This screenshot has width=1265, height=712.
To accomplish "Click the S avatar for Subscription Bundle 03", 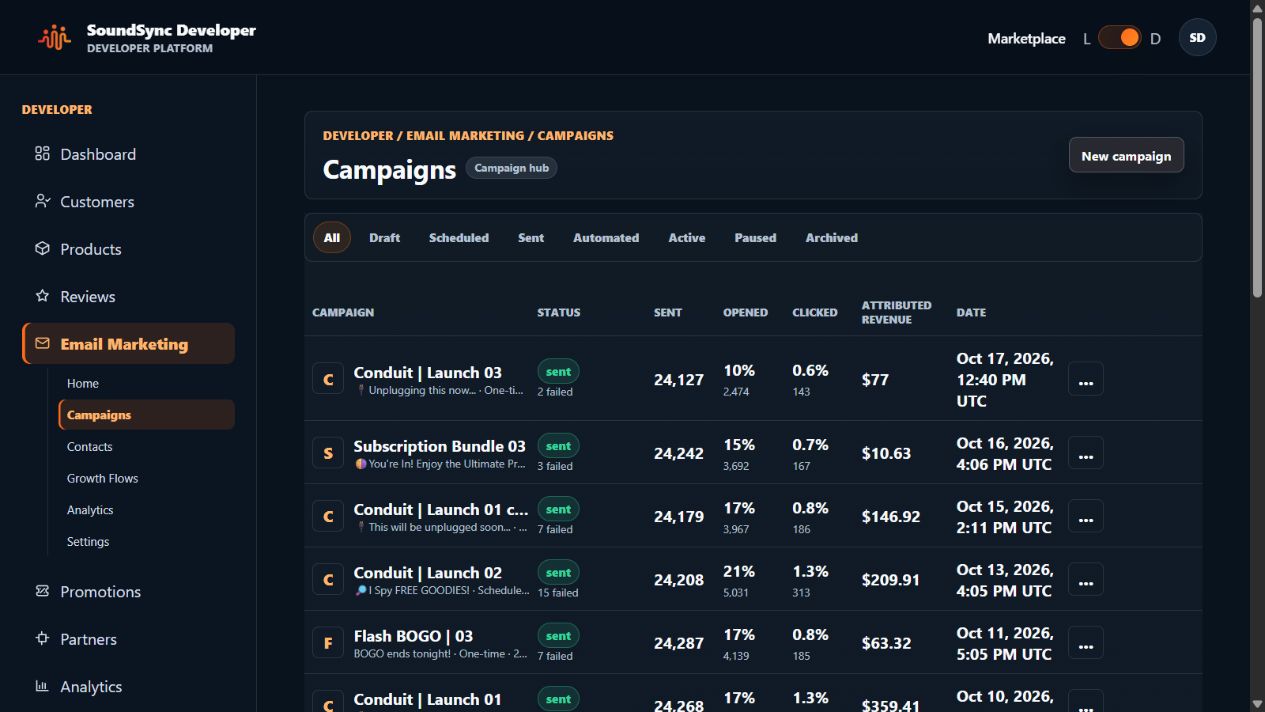I will click(x=328, y=453).
